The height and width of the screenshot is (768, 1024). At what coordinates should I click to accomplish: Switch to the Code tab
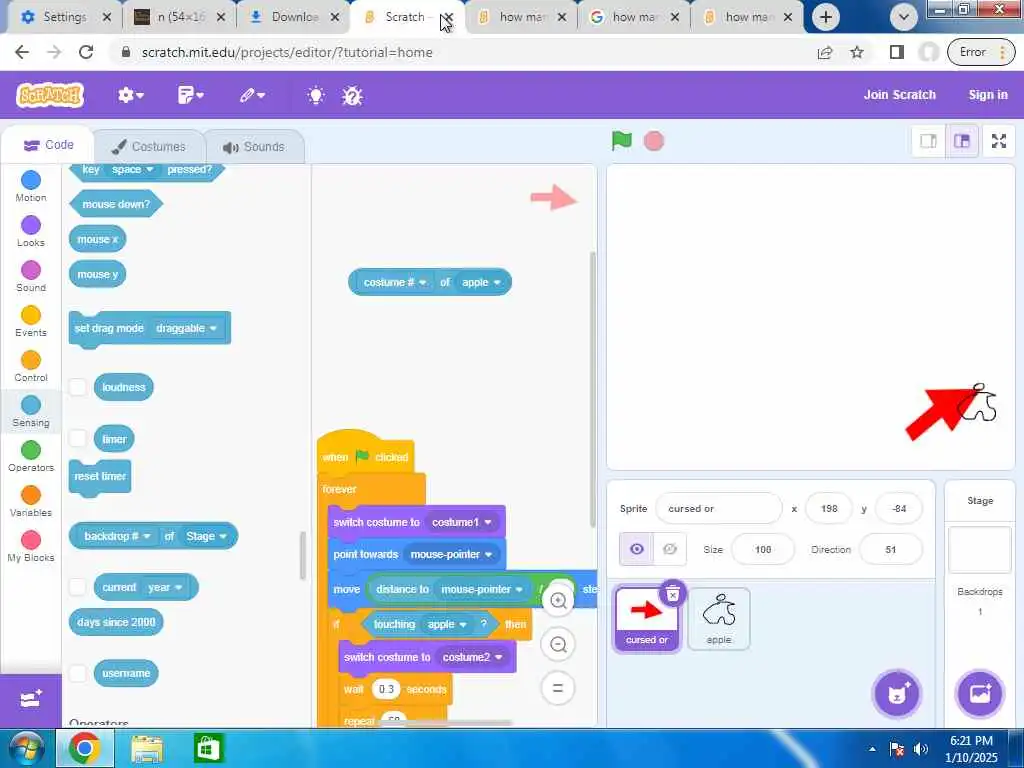click(48, 145)
